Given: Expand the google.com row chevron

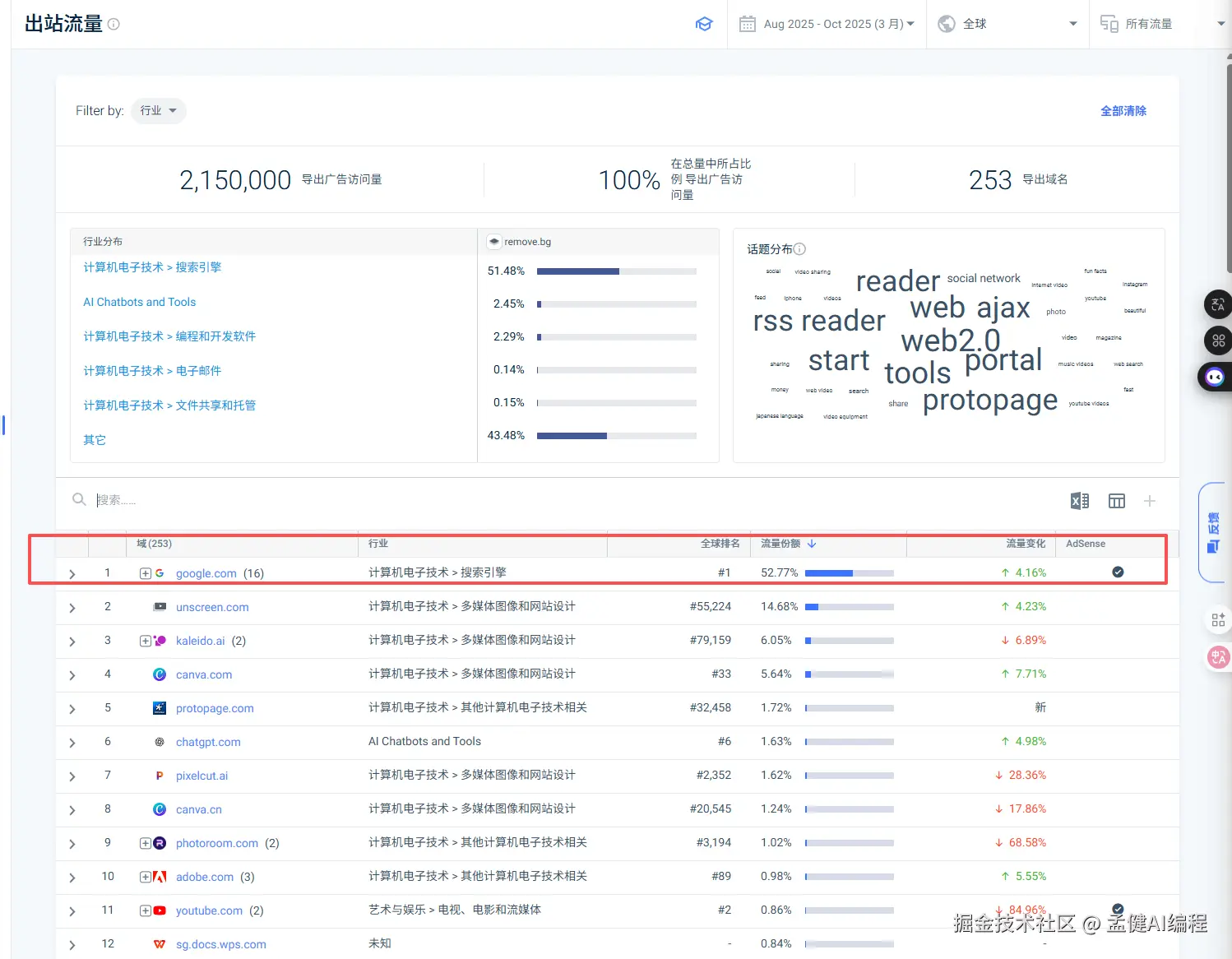Looking at the screenshot, I should (72, 574).
